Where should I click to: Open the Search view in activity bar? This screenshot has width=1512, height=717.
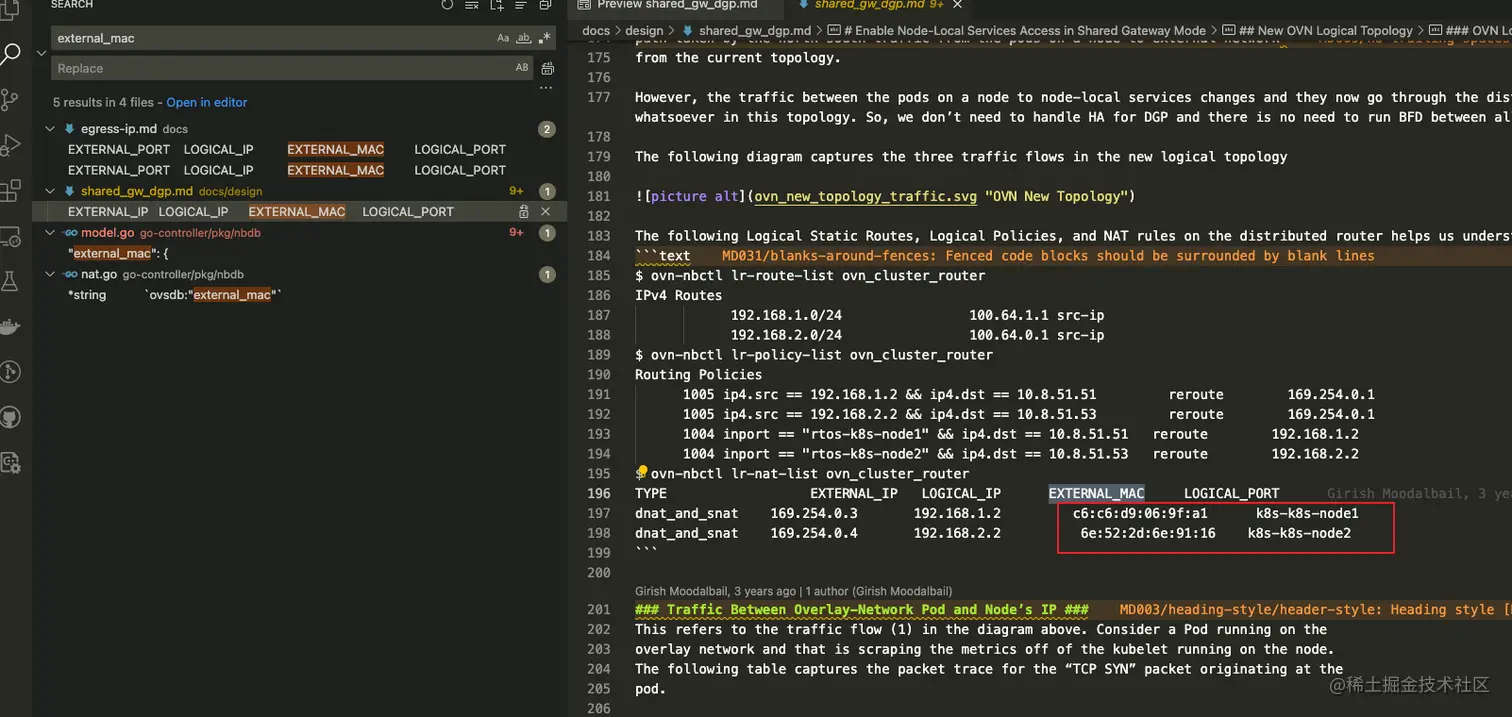tap(10, 54)
